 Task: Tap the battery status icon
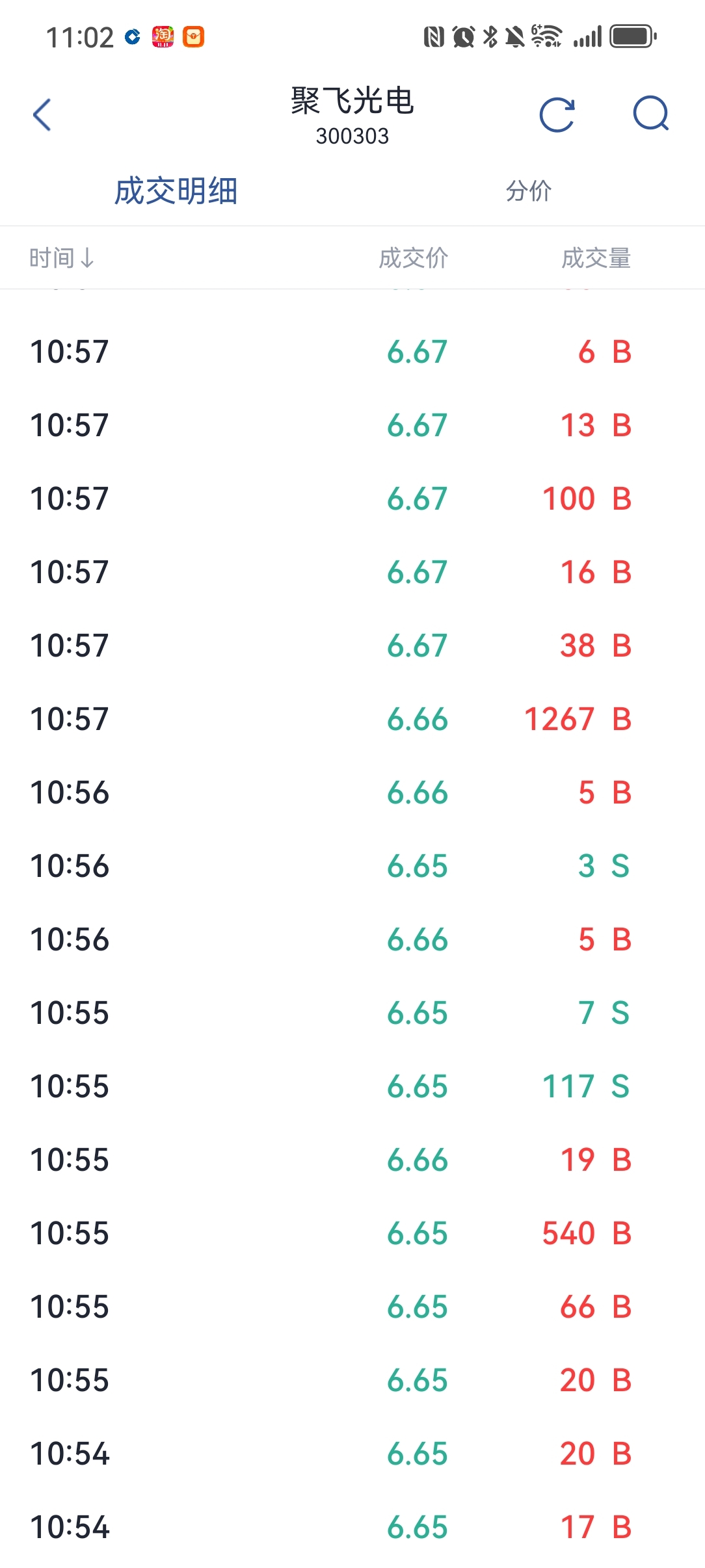pos(632,36)
